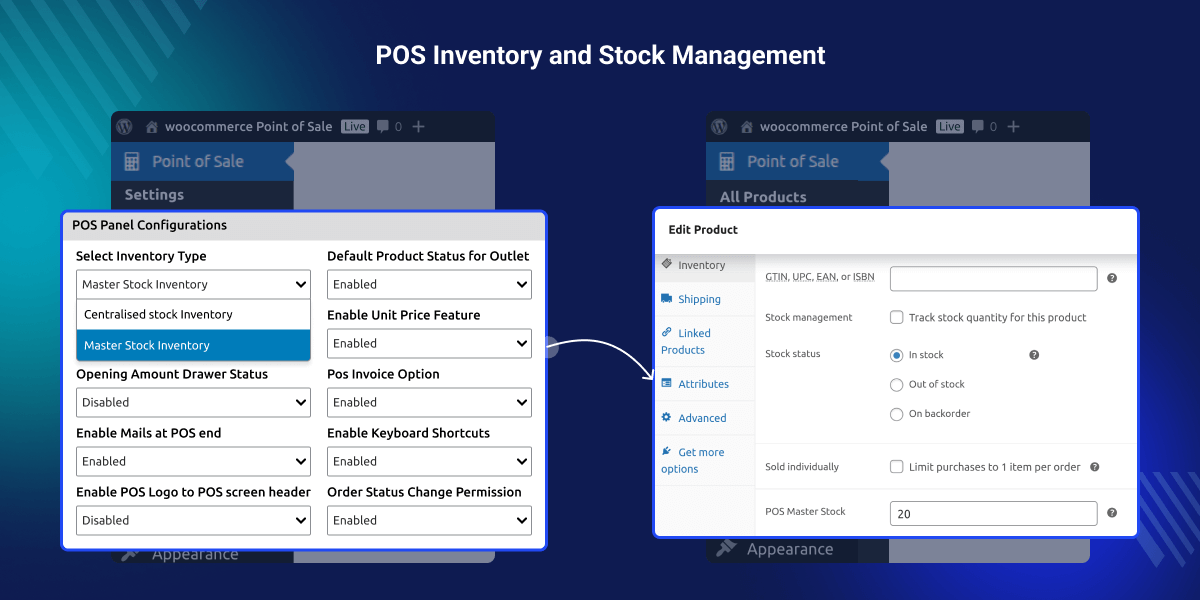Click the Edit Product heading
The image size is (1200, 600).
[x=703, y=230]
